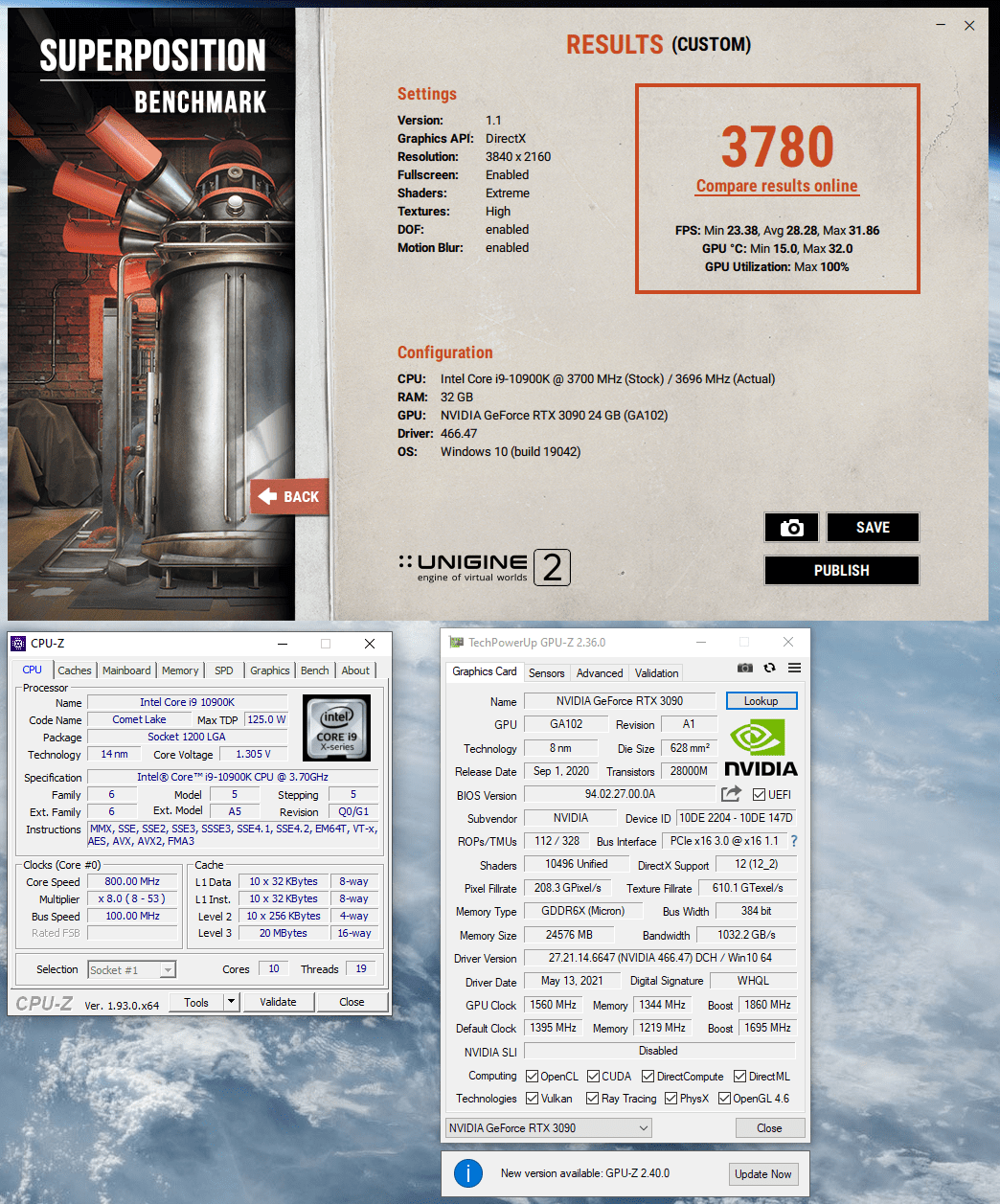
Task: Close the CPU-Z window
Action: (x=370, y=644)
